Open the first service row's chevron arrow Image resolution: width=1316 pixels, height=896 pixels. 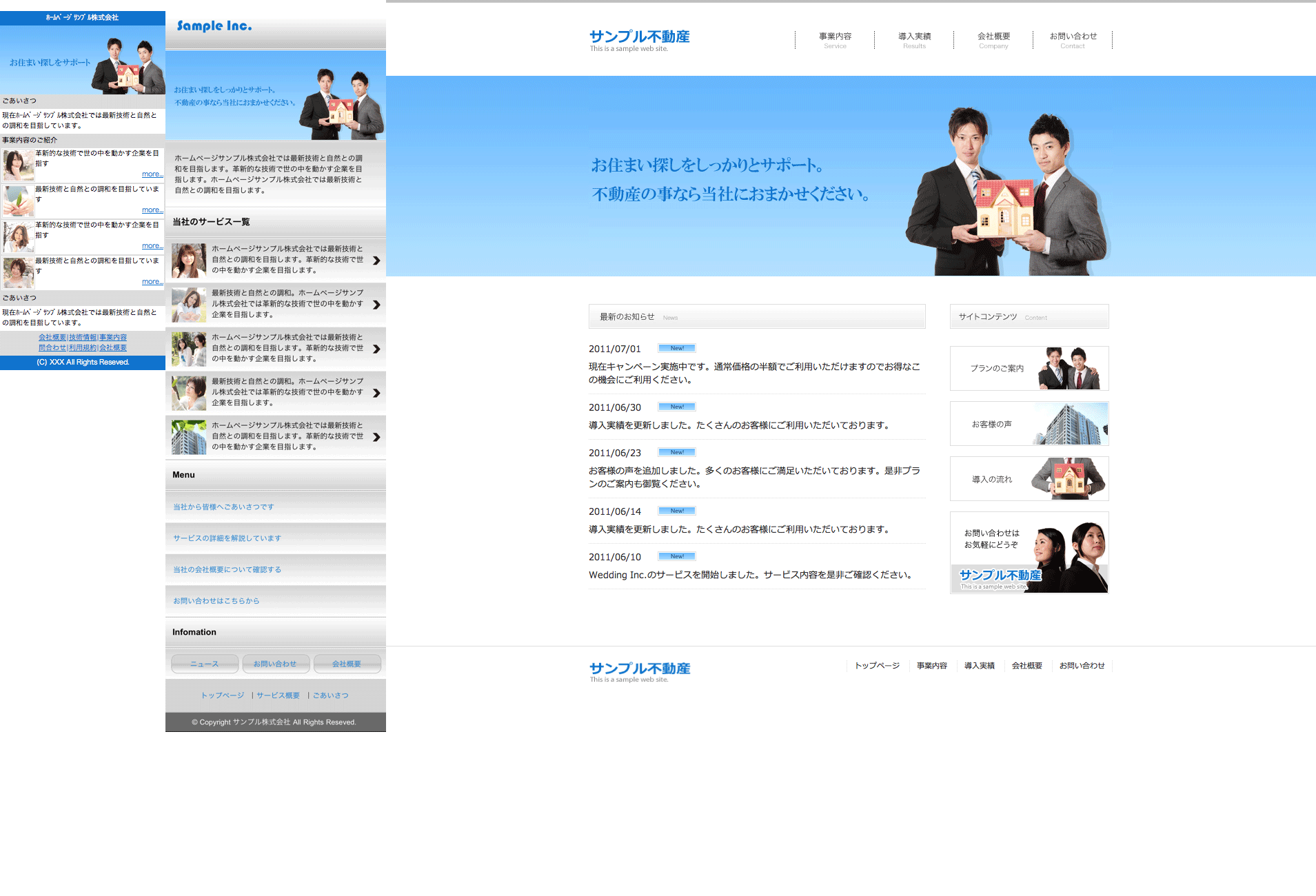coord(376,261)
